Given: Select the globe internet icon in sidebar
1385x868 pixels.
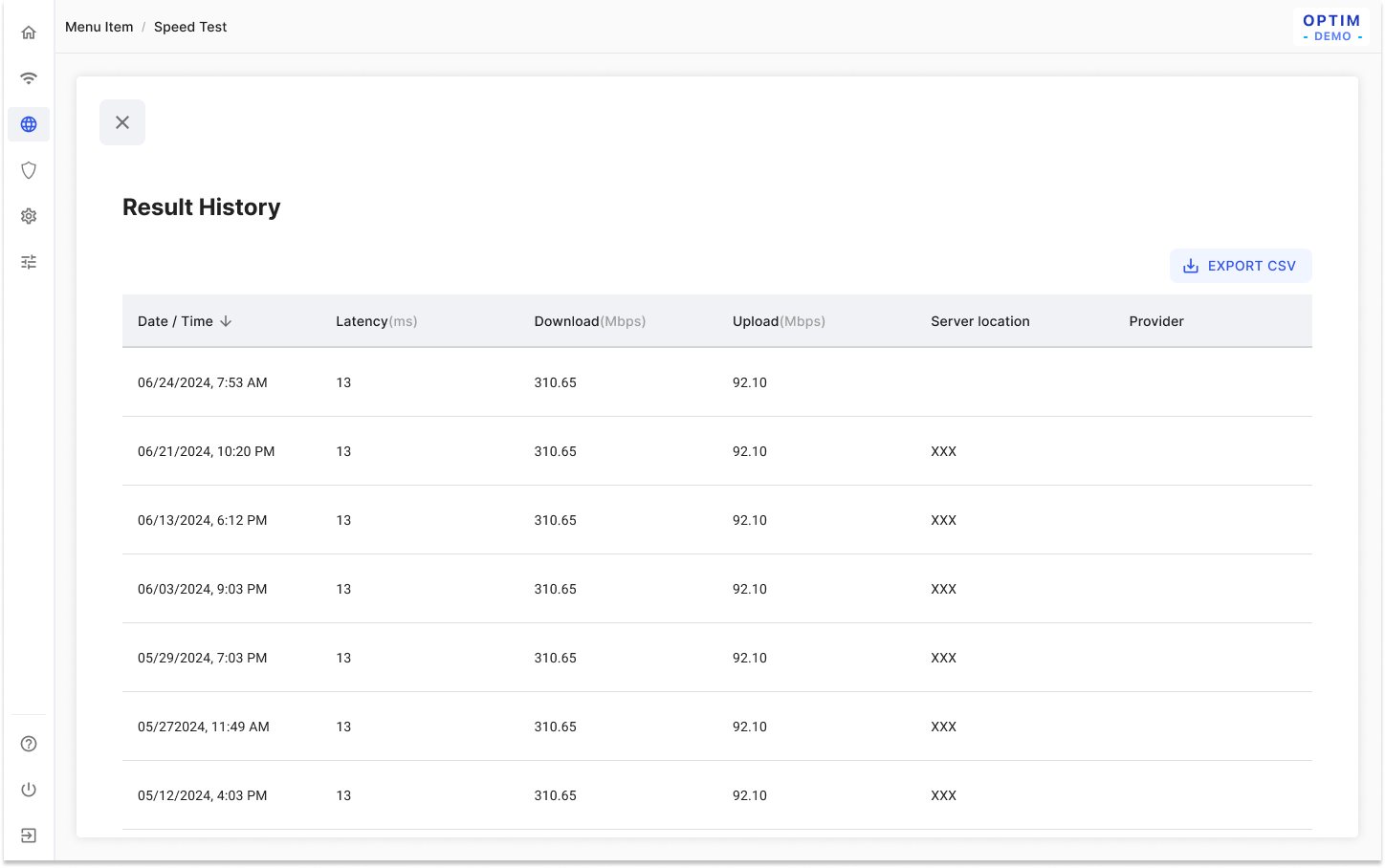Looking at the screenshot, I should 29,124.
